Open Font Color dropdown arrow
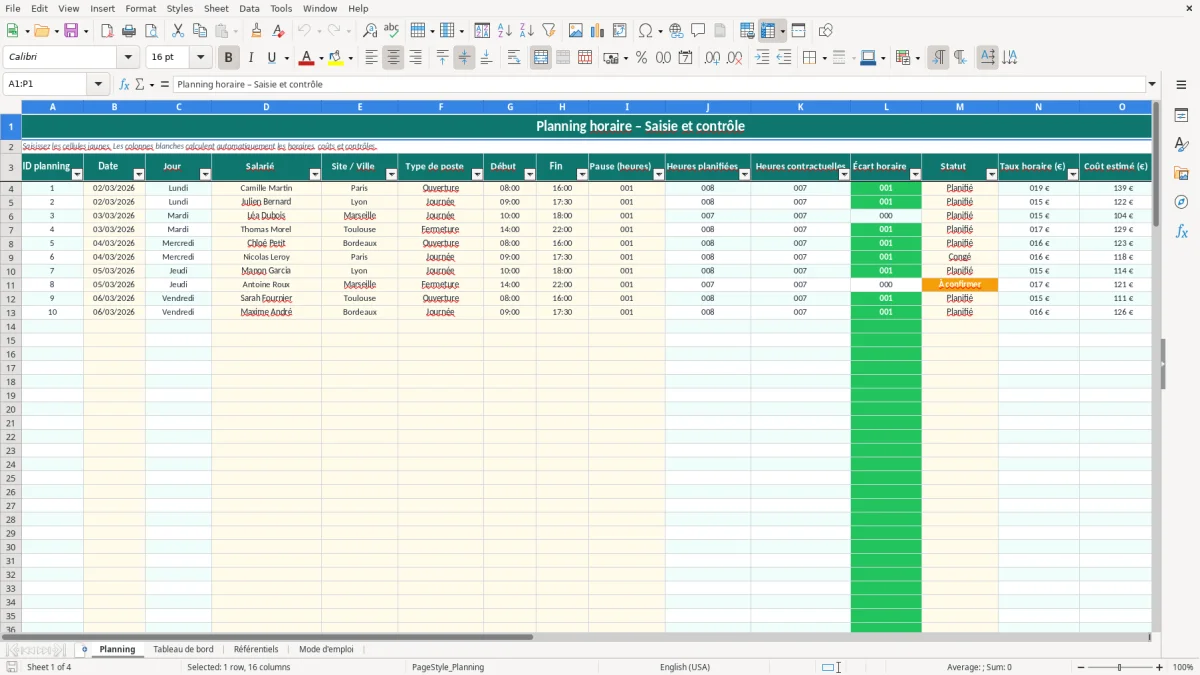The height and width of the screenshot is (675, 1200). coord(321,58)
